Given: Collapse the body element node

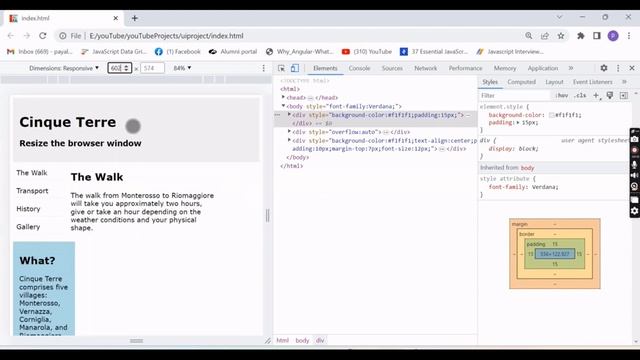Looking at the screenshot, I should [283, 106].
